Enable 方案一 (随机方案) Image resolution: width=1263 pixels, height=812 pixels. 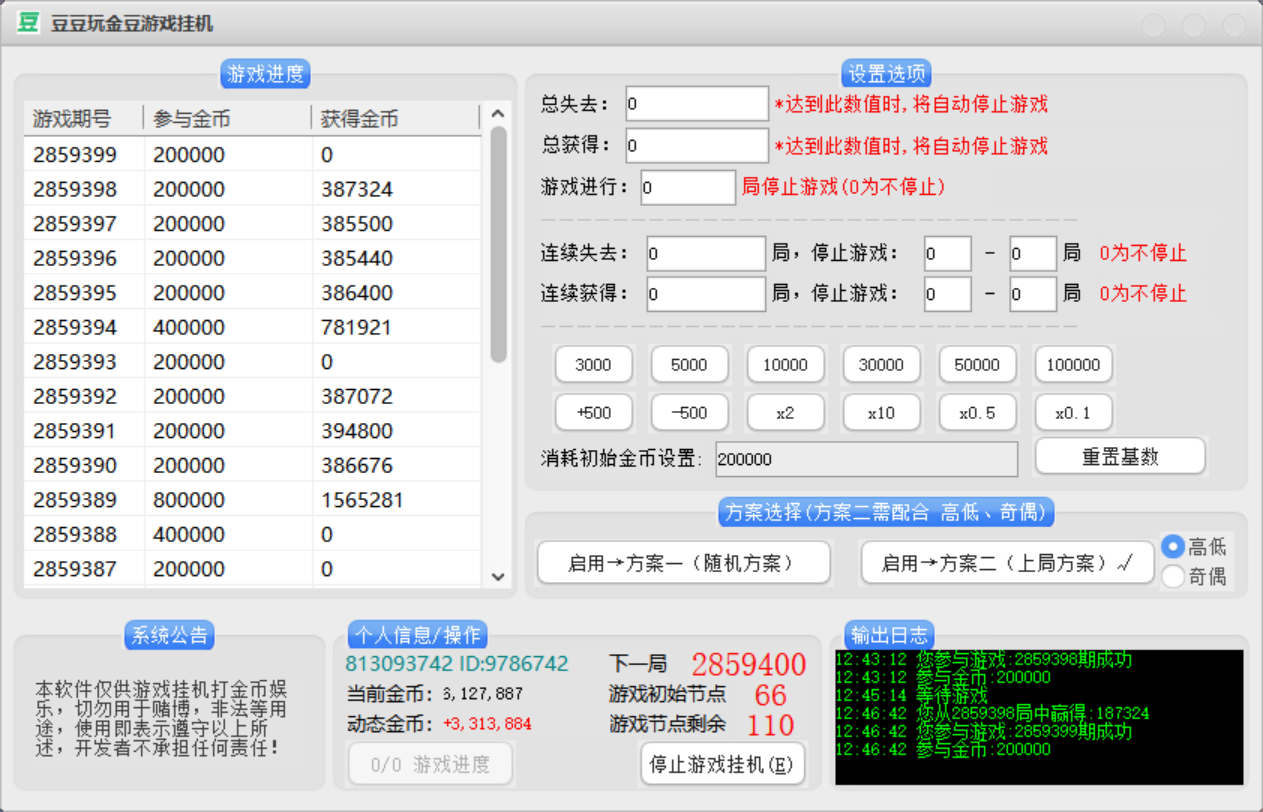pyautogui.click(x=683, y=563)
